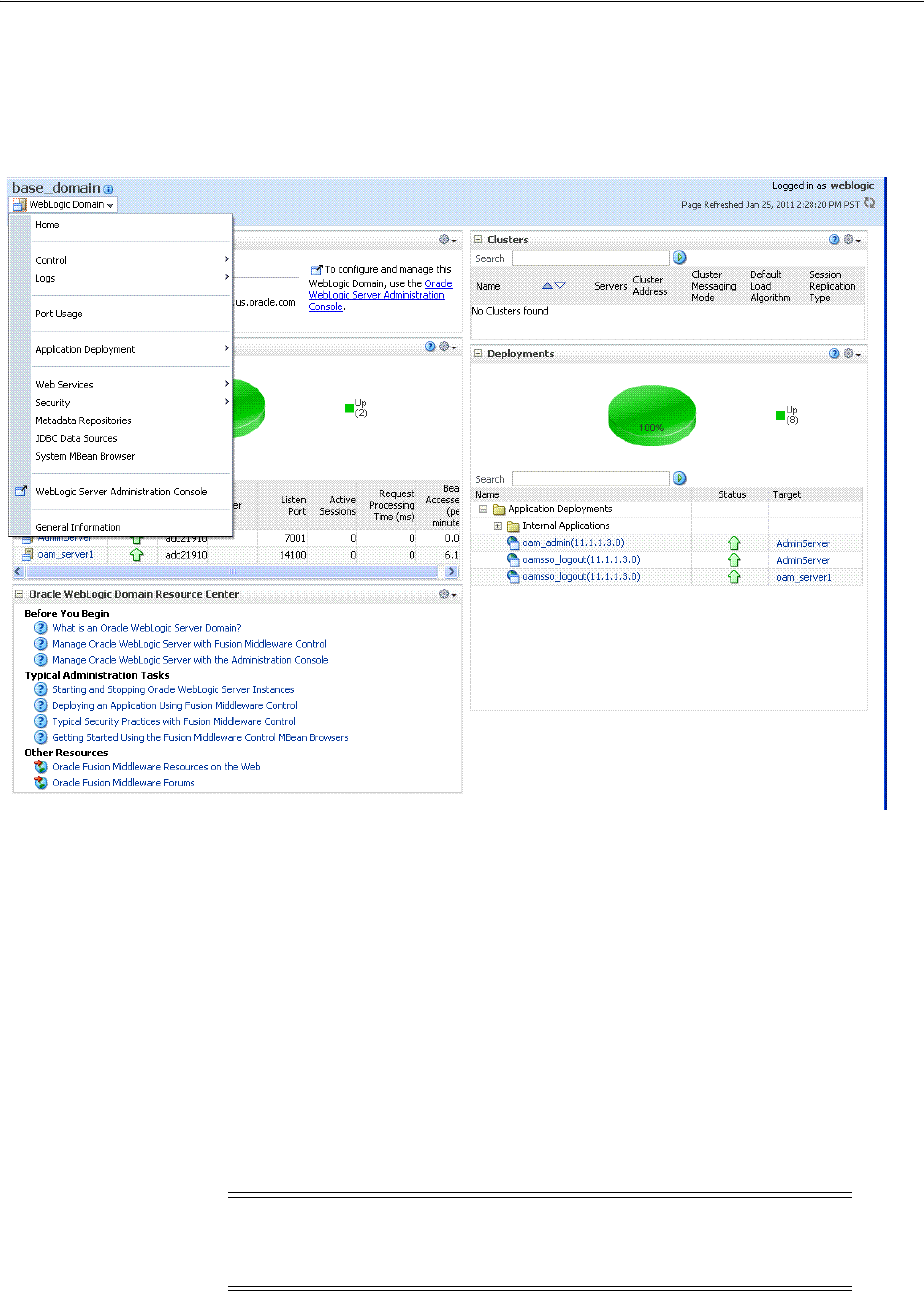Click the Application Deployments folder icon
This screenshot has width=924, height=1291.
(499, 509)
